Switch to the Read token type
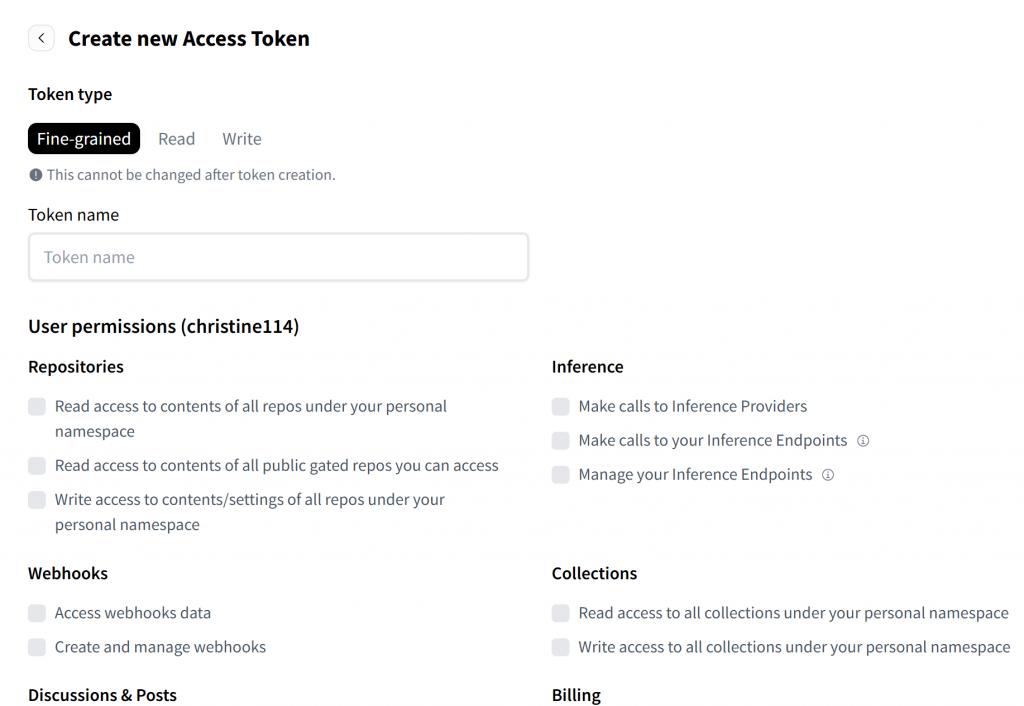This screenshot has width=1024, height=706. click(x=176, y=139)
